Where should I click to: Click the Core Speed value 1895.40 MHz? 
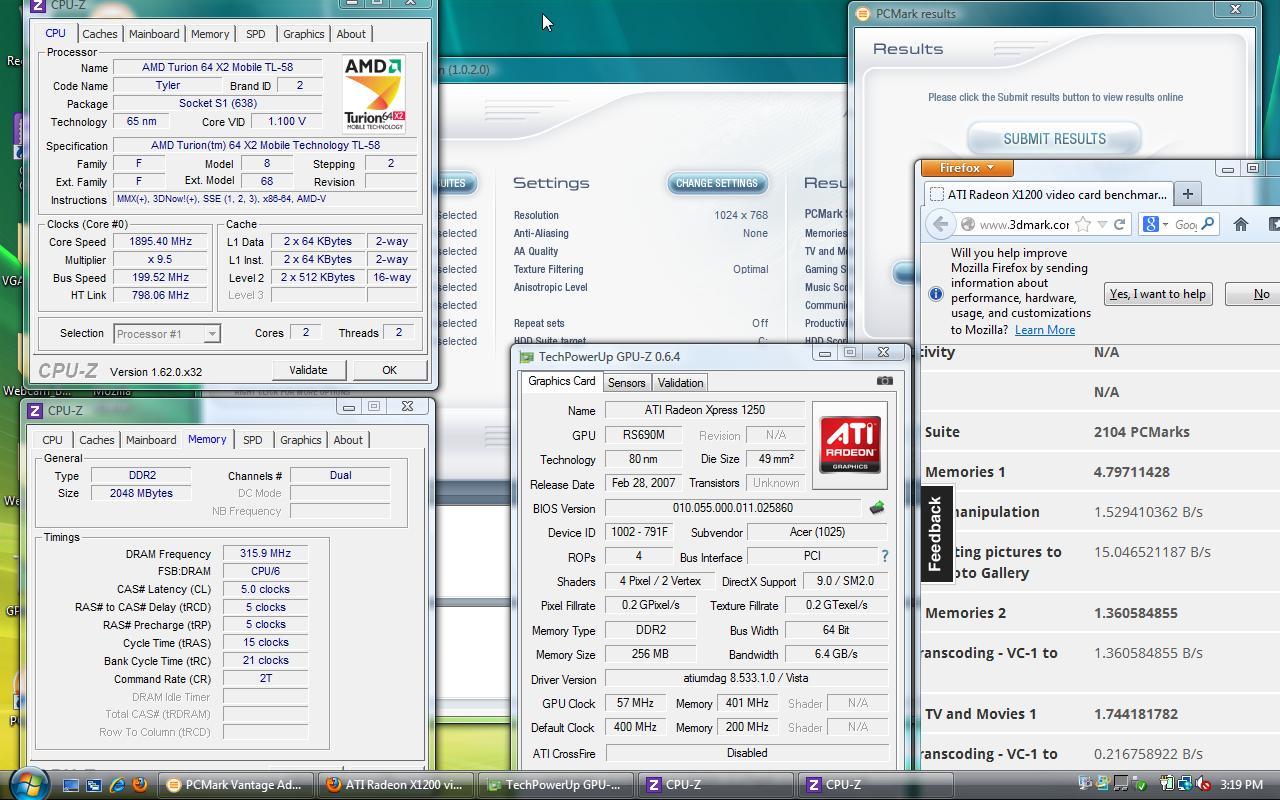point(160,241)
